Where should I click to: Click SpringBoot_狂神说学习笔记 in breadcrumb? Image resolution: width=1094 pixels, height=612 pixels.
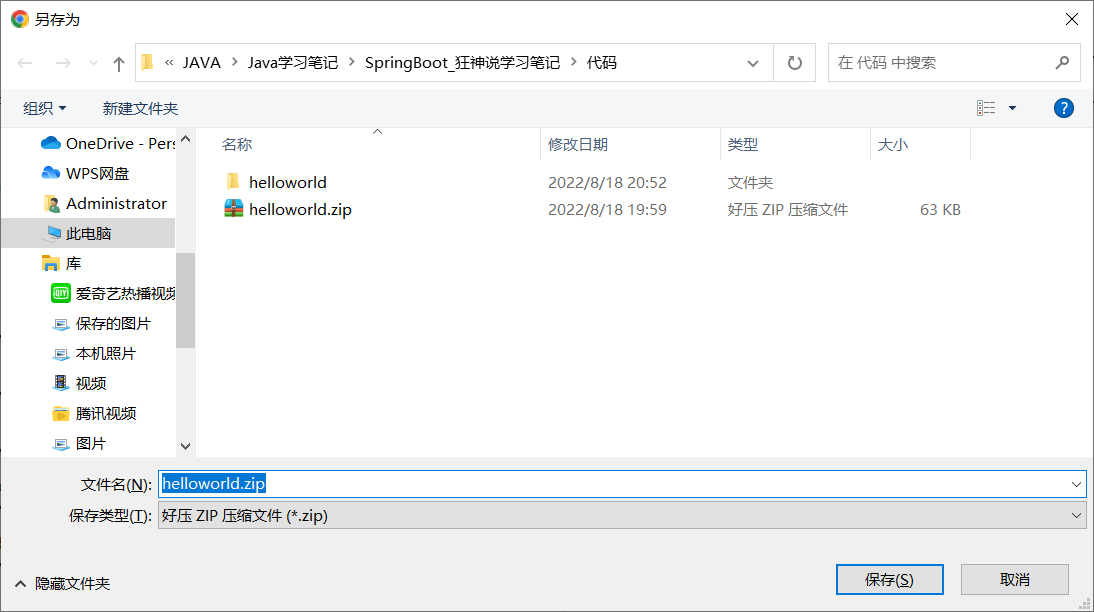pyautogui.click(x=462, y=63)
